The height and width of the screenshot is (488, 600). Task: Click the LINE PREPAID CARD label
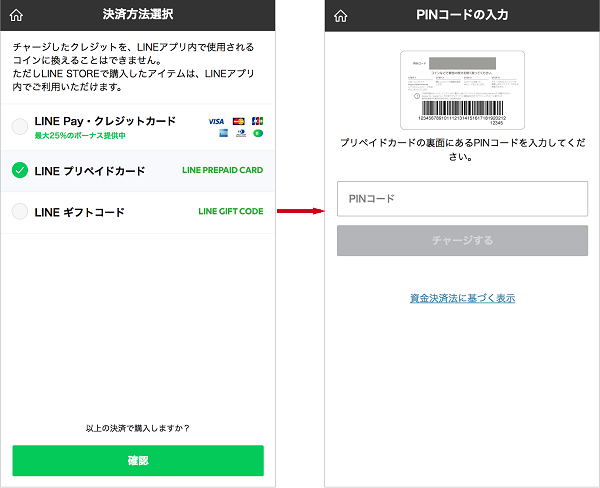[x=222, y=170]
